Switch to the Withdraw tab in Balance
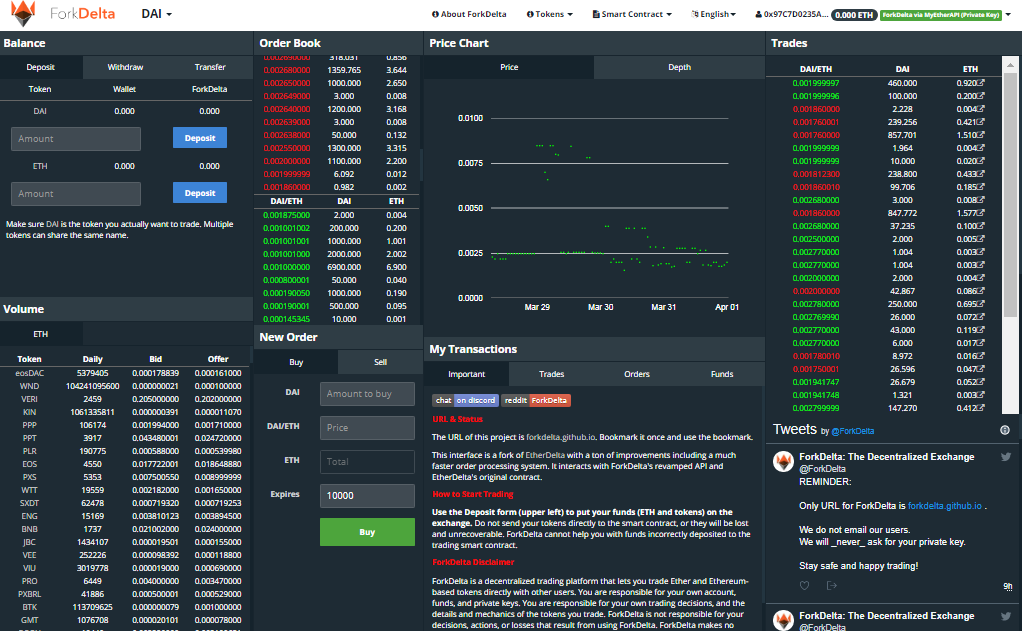The width and height of the screenshot is (1022, 631). [x=125, y=67]
